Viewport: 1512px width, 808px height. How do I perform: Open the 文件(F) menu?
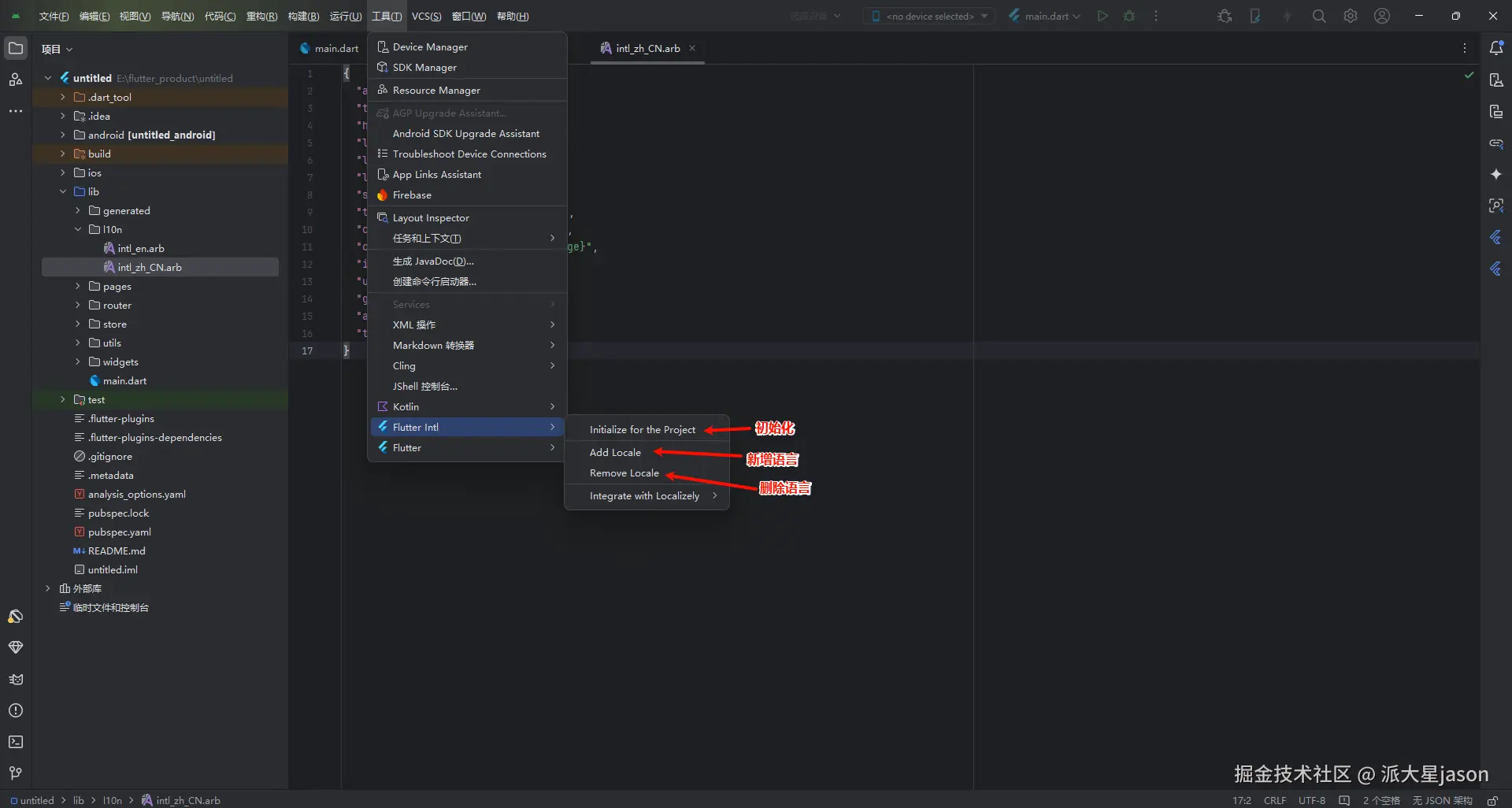[x=54, y=16]
